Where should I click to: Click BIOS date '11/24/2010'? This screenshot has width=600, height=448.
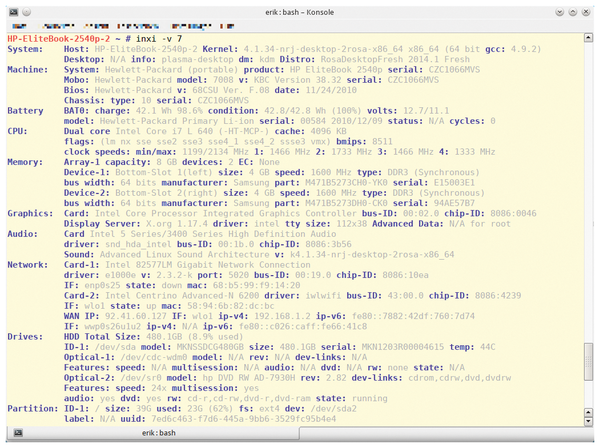coord(331,90)
